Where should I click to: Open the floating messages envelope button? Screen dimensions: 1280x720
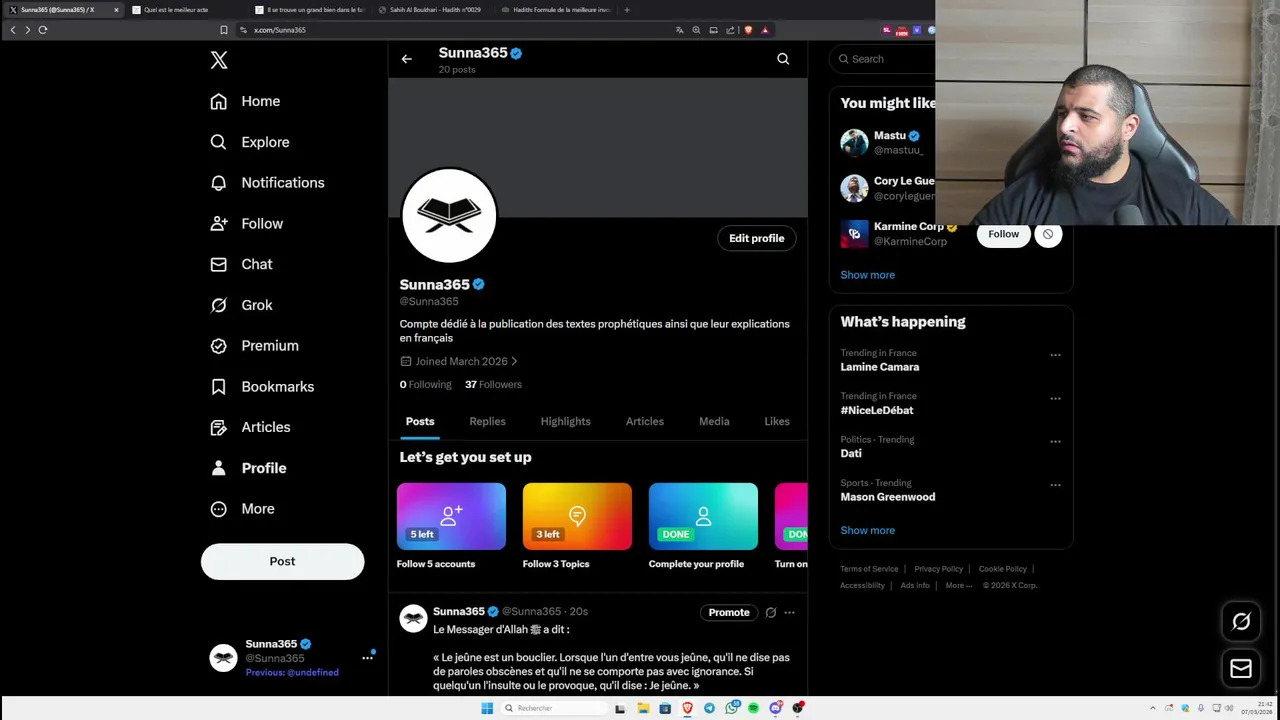click(x=1241, y=669)
